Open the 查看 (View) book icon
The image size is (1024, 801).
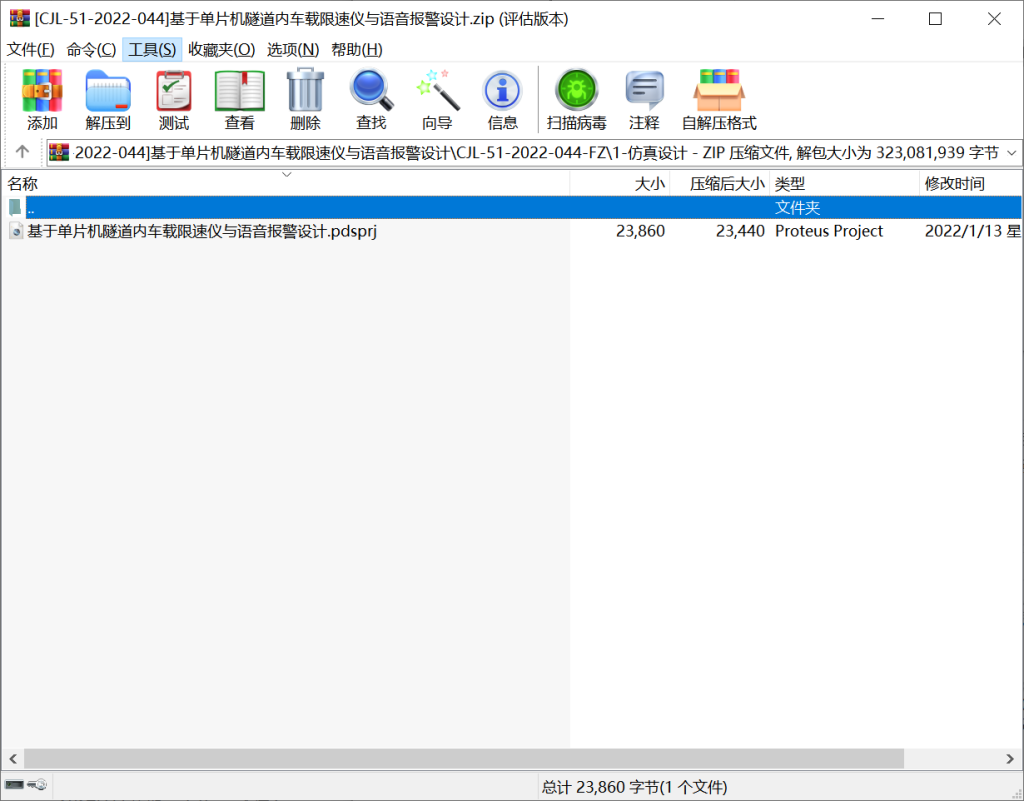pyautogui.click(x=239, y=91)
